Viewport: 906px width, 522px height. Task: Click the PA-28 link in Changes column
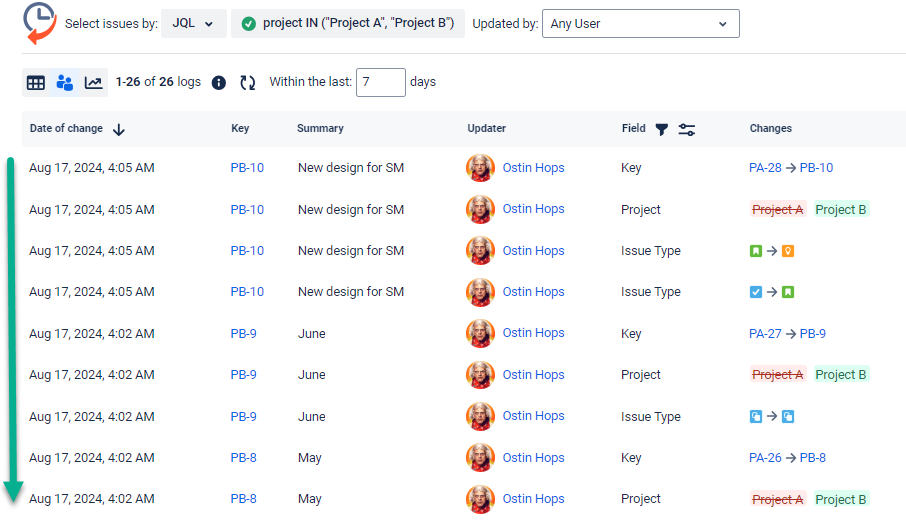(x=765, y=168)
